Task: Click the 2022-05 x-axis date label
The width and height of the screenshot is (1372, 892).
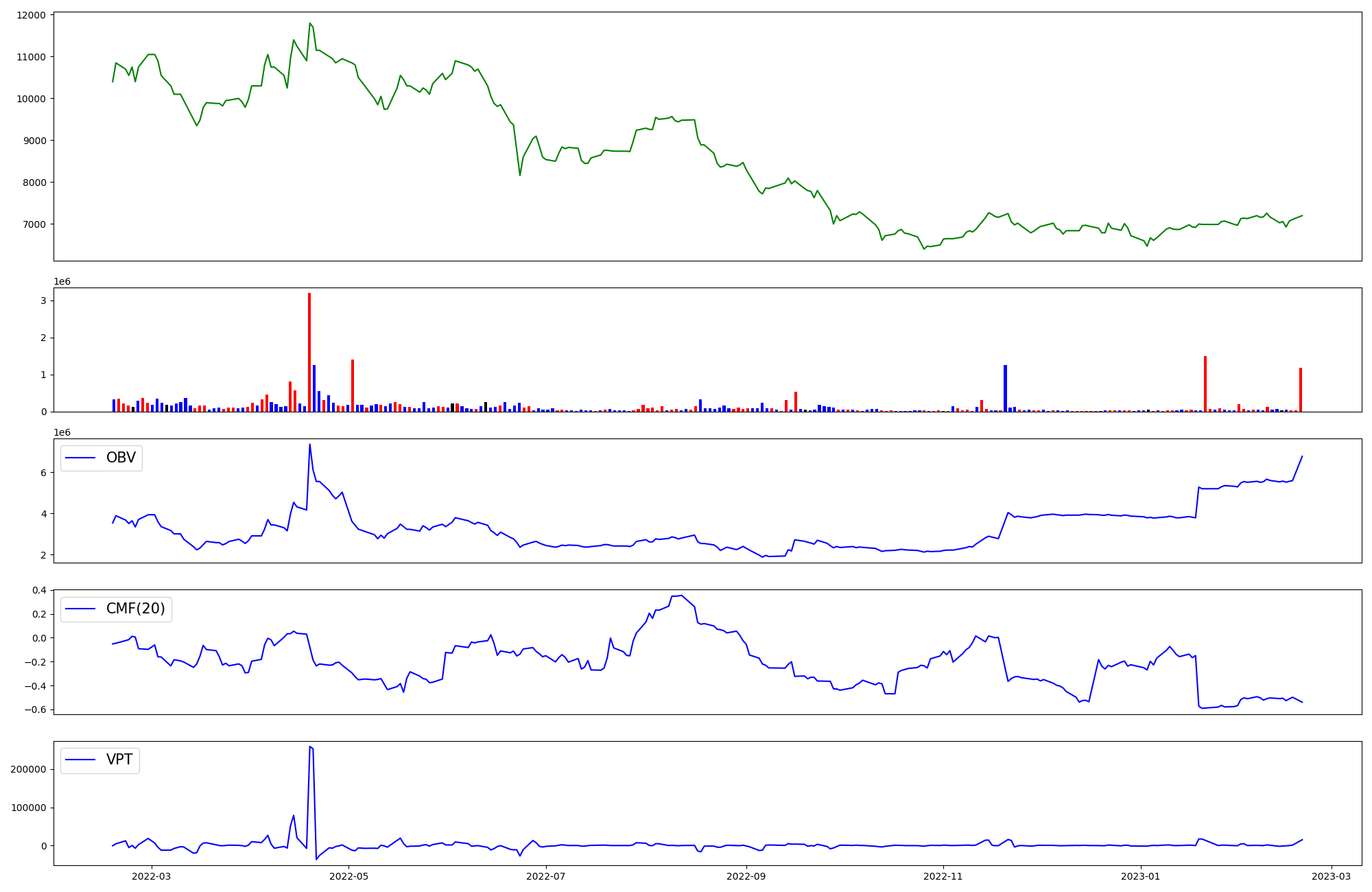Action: pyautogui.click(x=348, y=876)
